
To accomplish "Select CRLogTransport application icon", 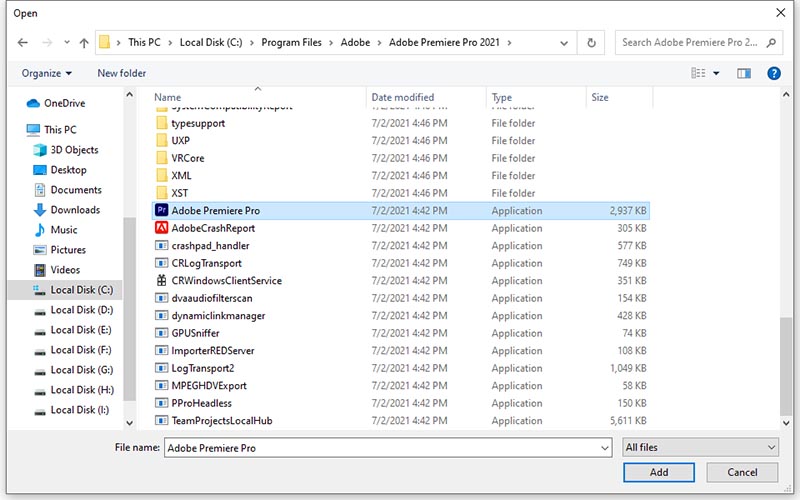I will click(x=162, y=263).
